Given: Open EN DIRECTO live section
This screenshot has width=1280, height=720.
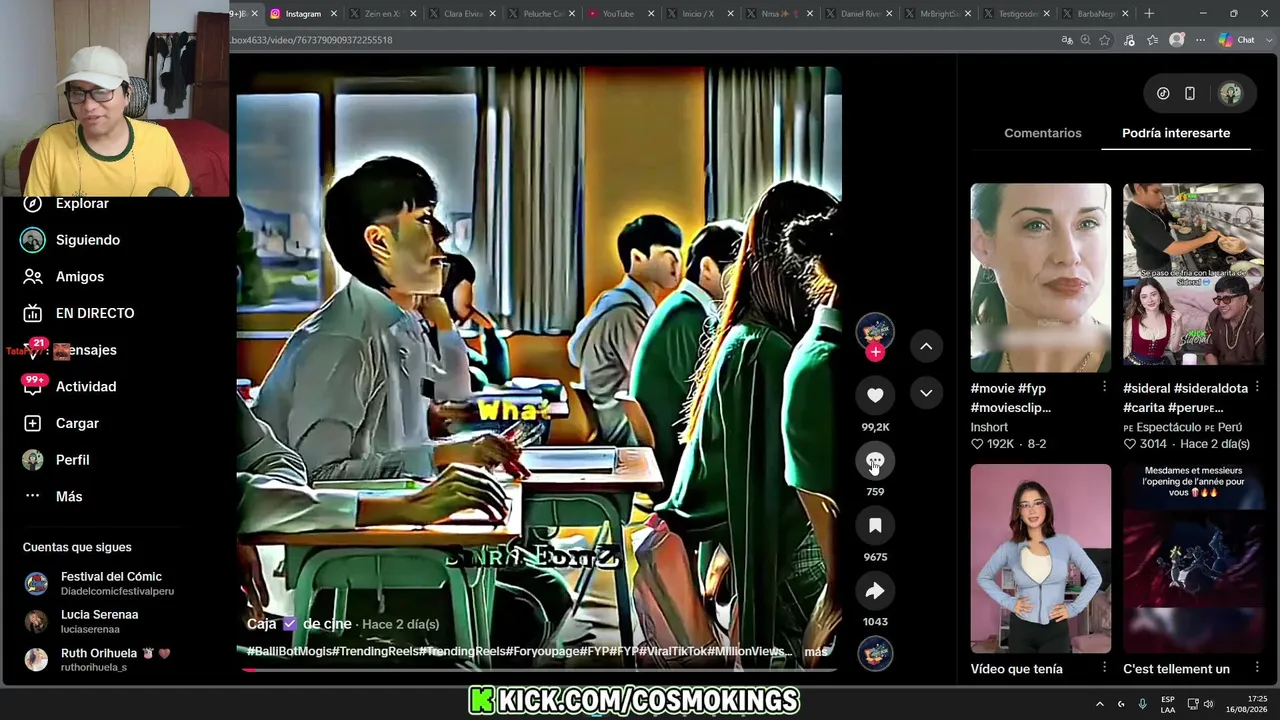Looking at the screenshot, I should point(79,313).
